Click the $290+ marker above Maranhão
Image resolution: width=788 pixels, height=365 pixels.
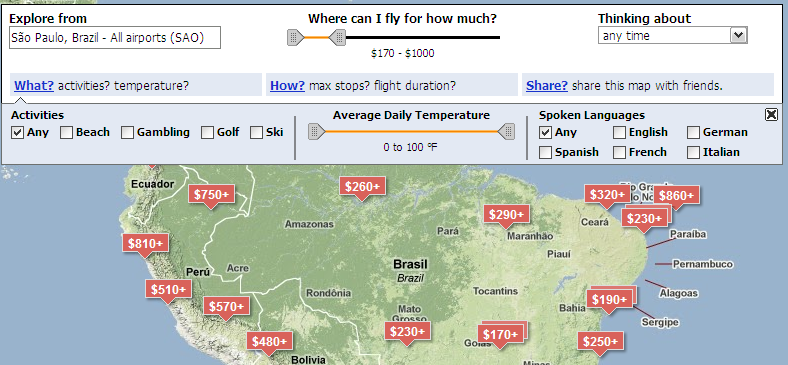[x=506, y=214]
